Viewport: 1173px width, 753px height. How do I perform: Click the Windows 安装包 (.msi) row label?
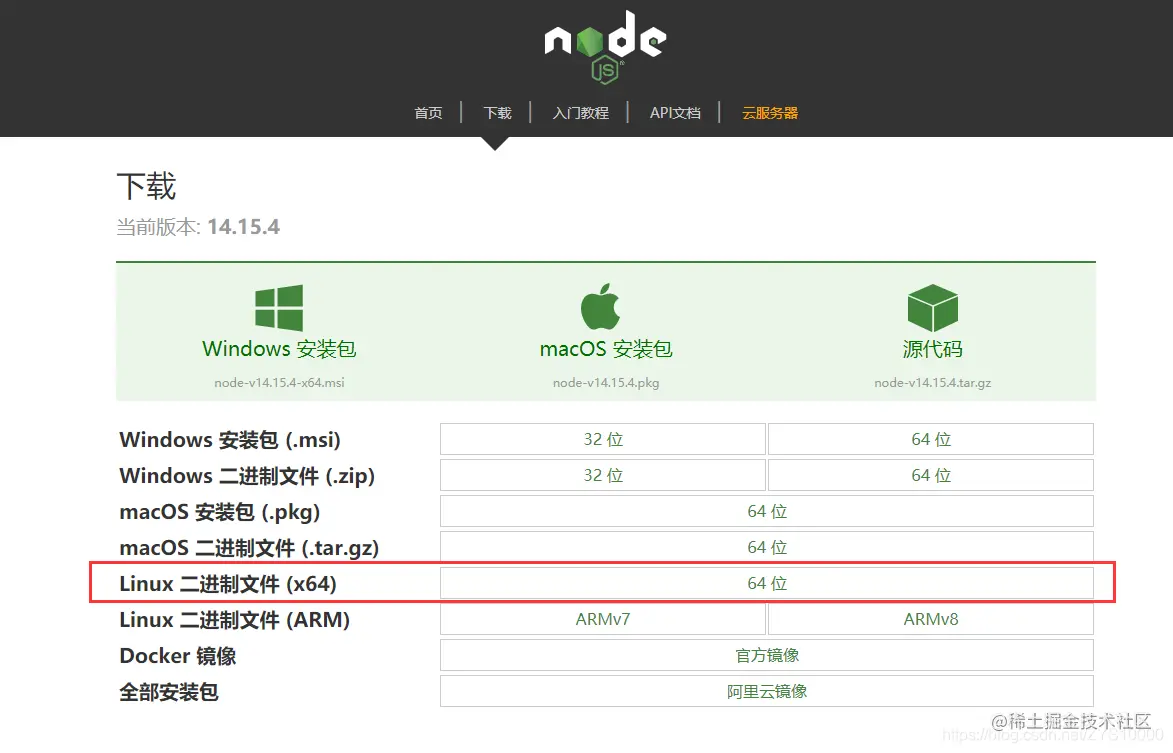tap(230, 440)
